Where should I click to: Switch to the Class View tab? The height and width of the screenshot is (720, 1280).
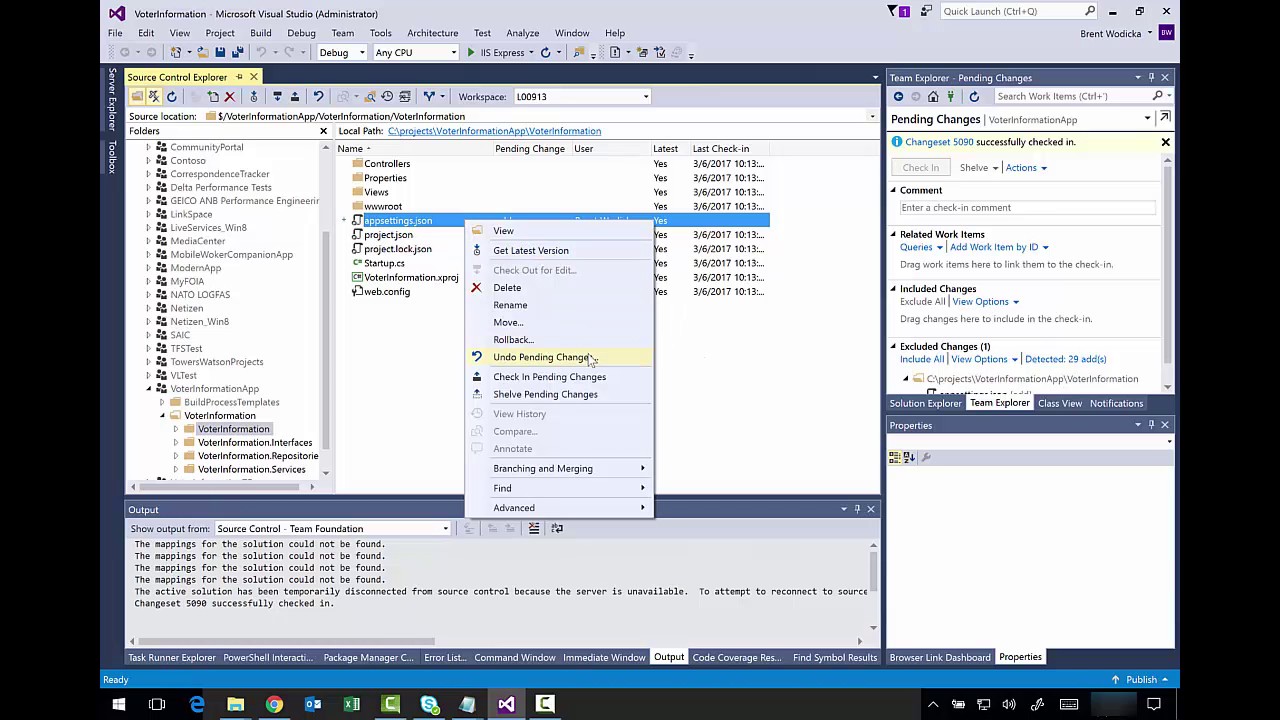coord(1059,403)
